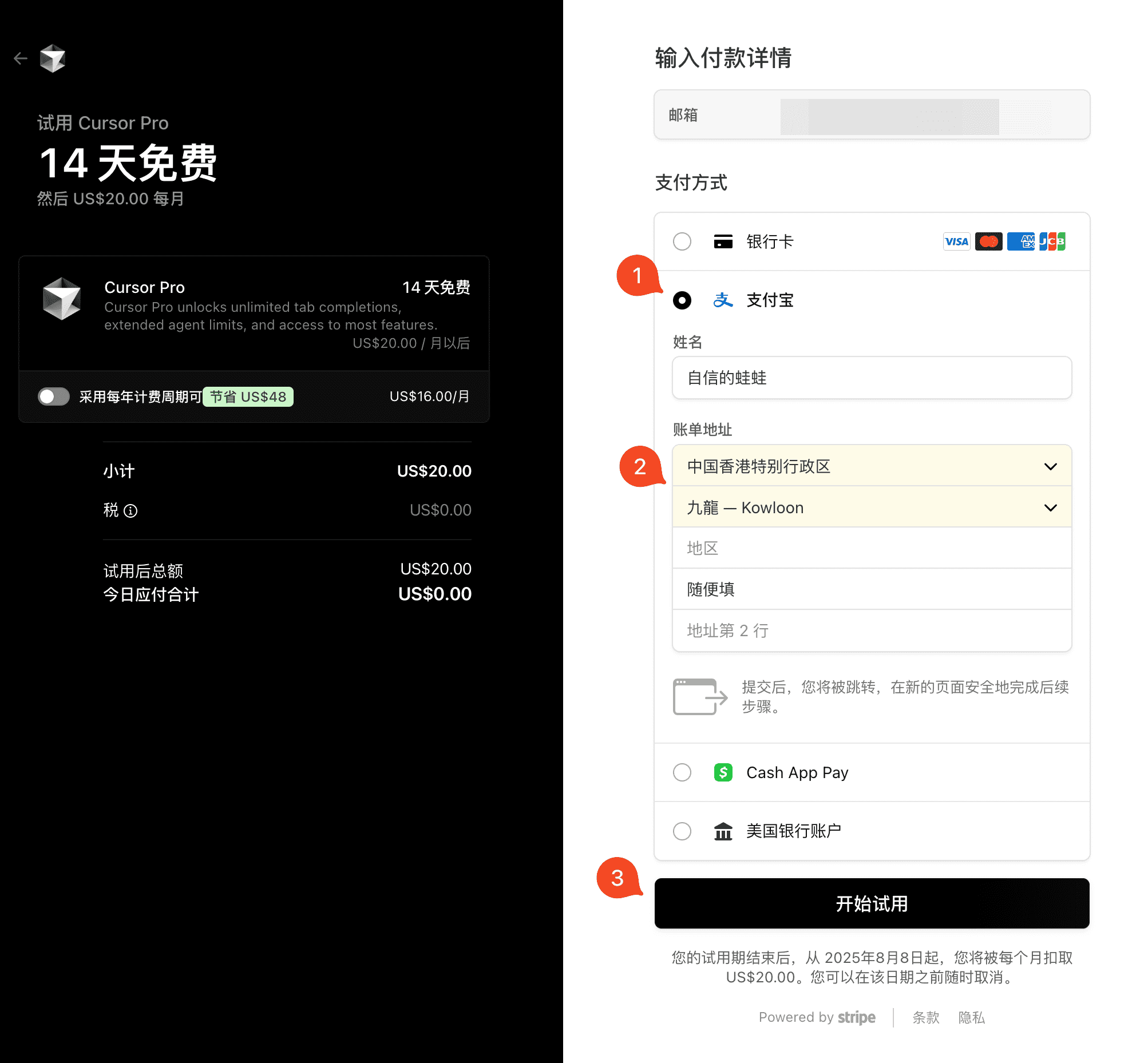Select the Cash App Pay radio button
1148x1063 pixels.
(x=682, y=772)
